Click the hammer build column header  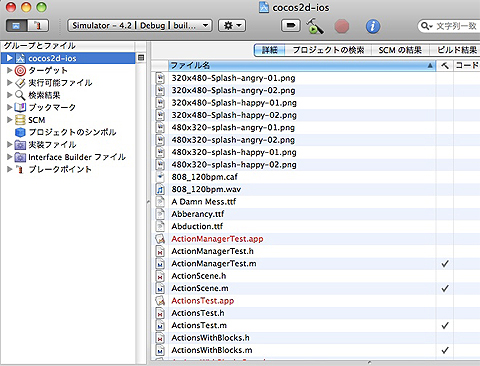point(445,65)
